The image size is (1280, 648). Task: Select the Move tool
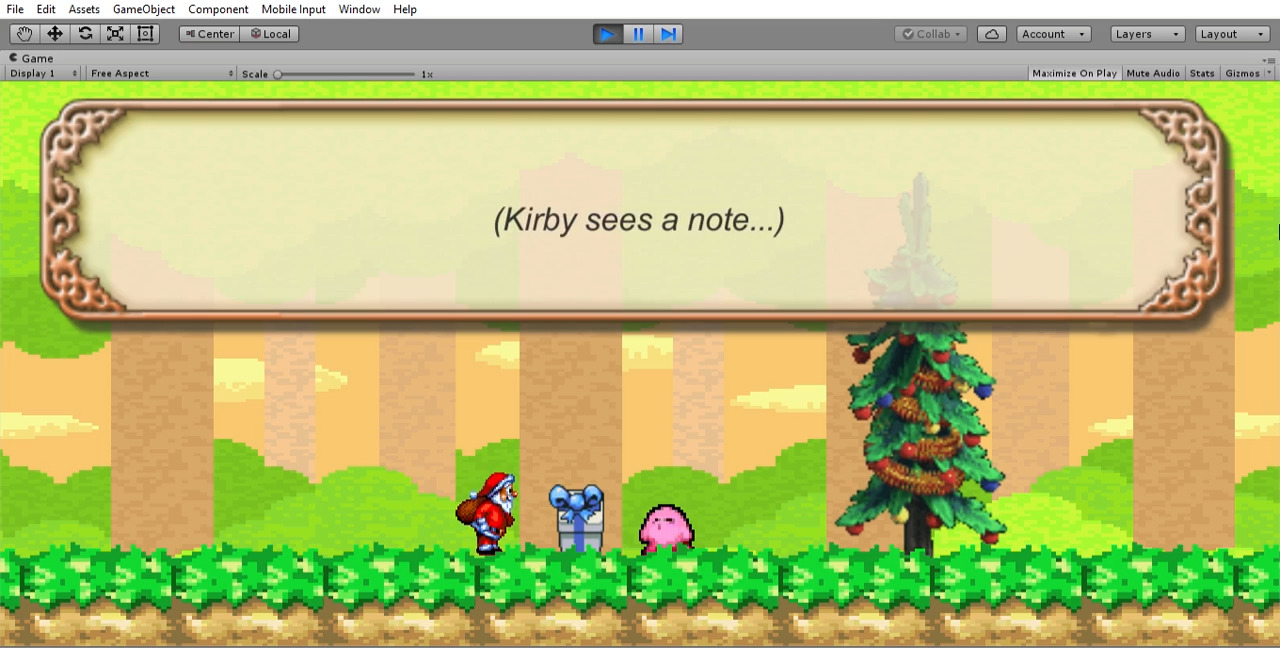(x=55, y=33)
